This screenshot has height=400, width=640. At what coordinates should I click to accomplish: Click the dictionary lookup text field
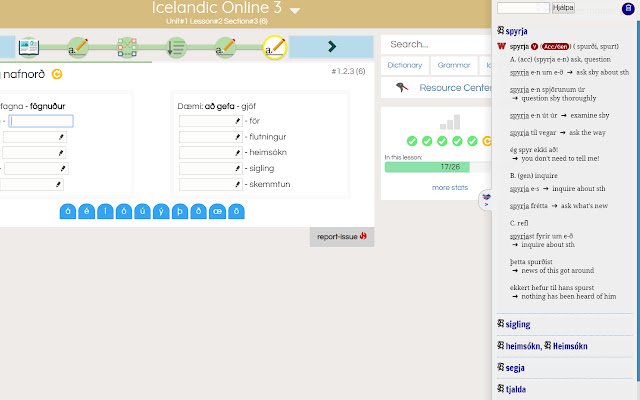[x=523, y=8]
